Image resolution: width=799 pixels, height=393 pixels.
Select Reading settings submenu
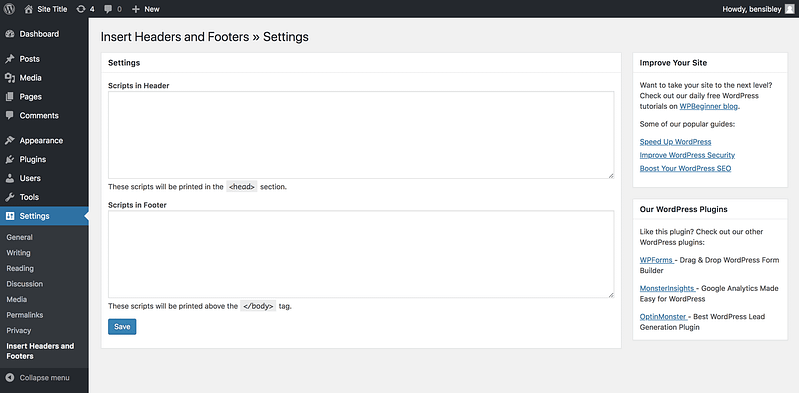tap(20, 268)
